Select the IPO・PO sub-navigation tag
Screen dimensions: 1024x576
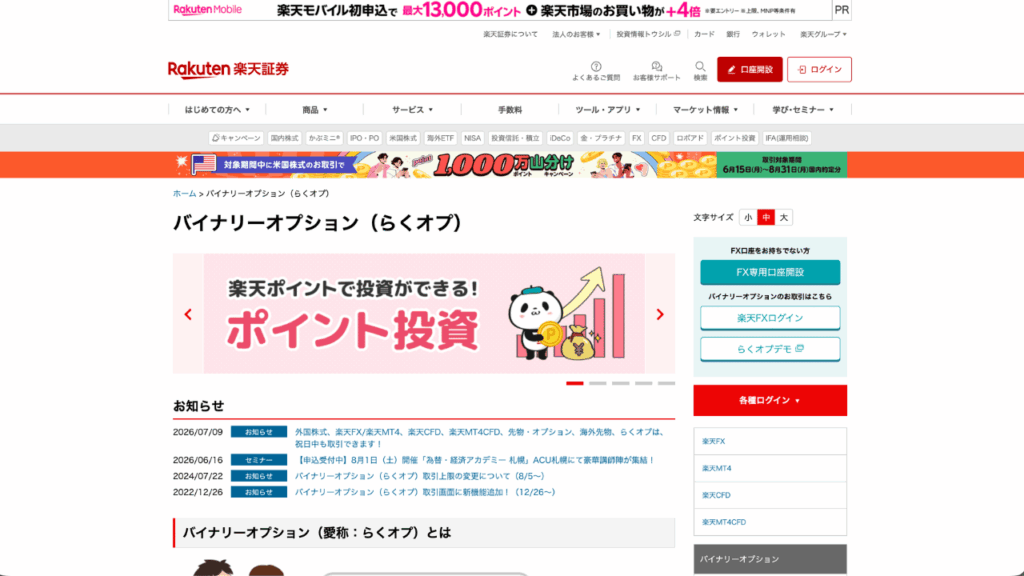click(x=364, y=138)
